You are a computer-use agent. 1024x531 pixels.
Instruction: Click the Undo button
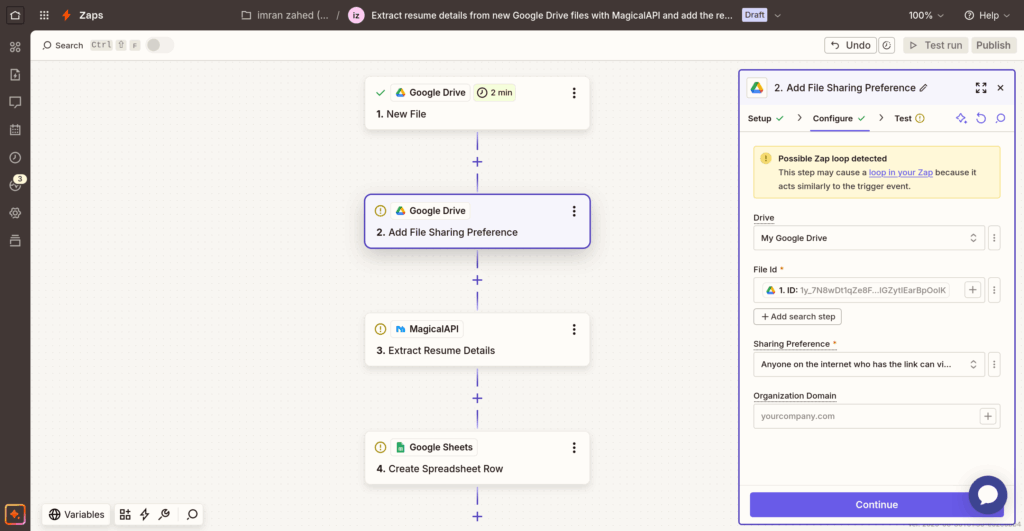click(851, 45)
